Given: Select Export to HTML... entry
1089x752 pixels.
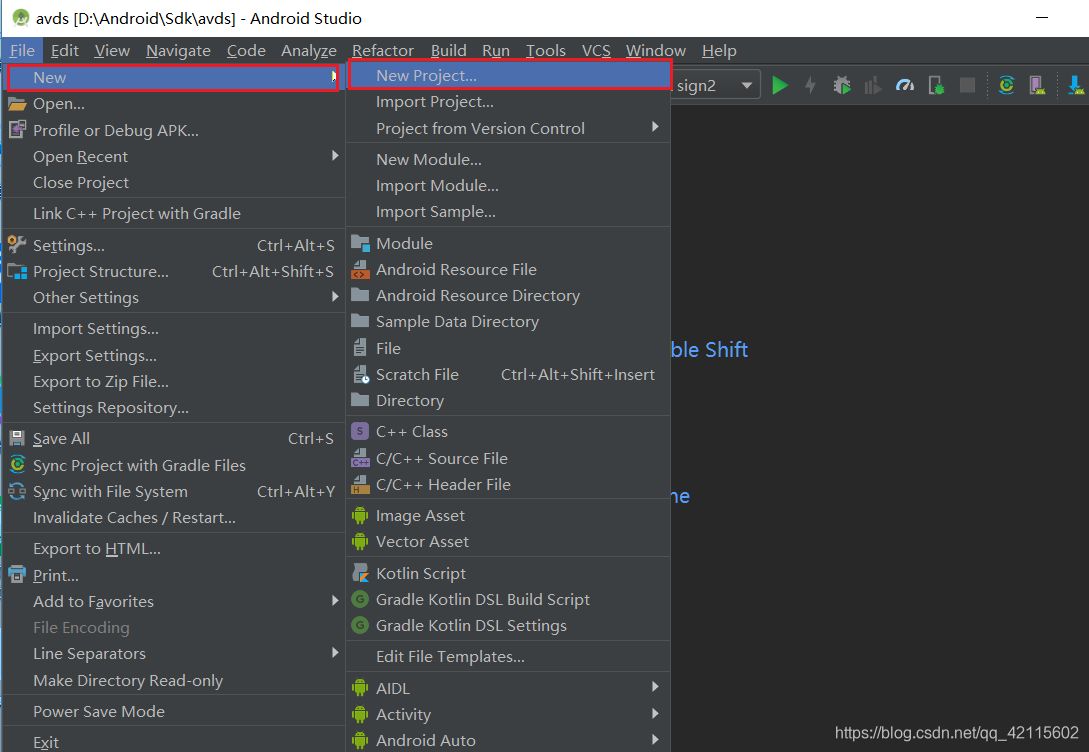Looking at the screenshot, I should tap(174, 549).
